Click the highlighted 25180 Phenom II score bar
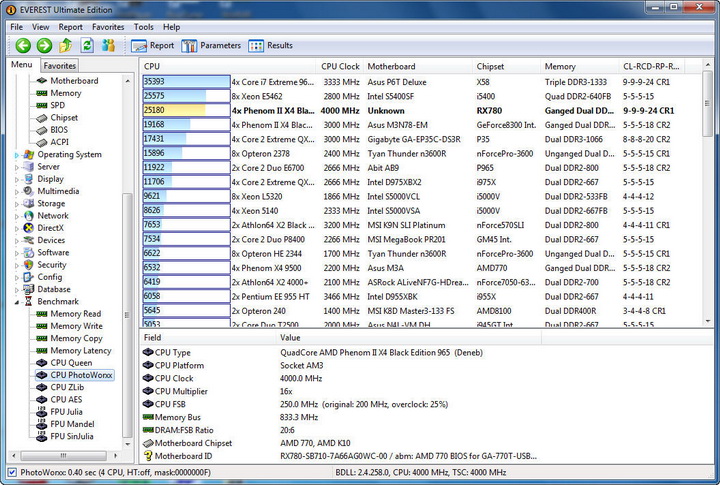 186,110
